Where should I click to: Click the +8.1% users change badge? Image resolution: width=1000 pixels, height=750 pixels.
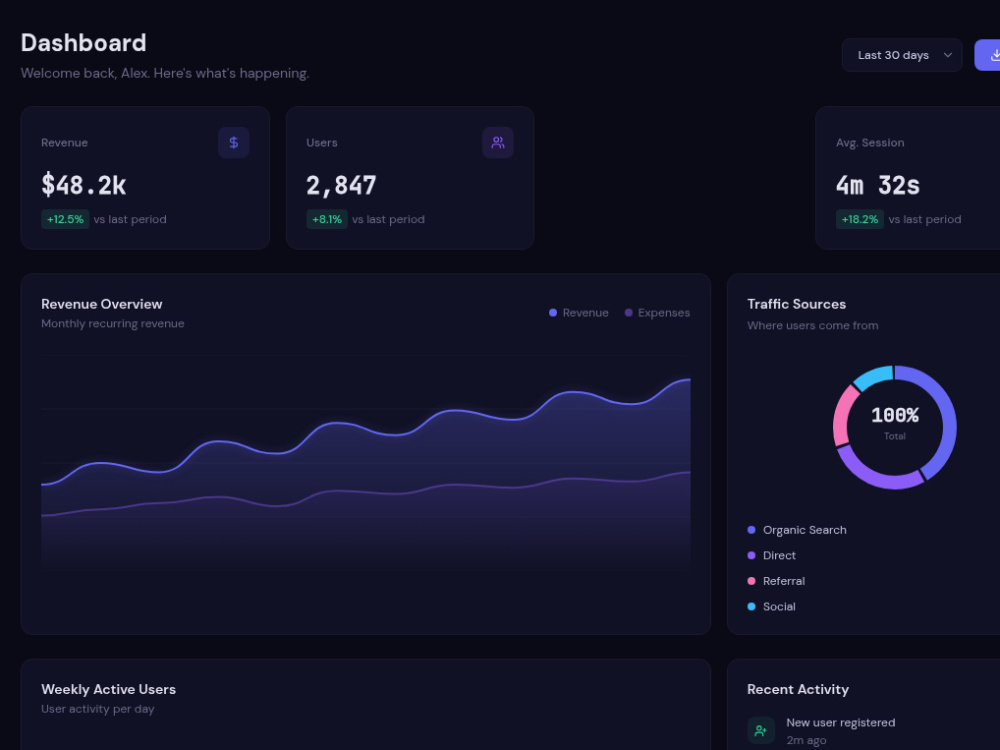pyautogui.click(x=327, y=219)
